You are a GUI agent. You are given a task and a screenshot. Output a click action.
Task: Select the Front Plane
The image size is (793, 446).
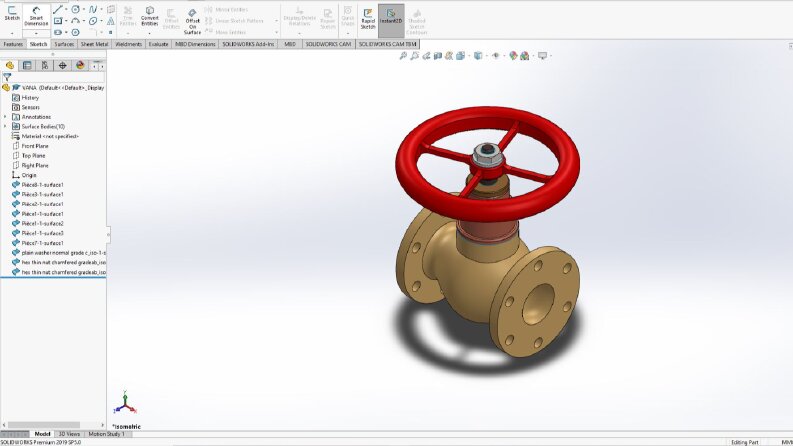point(35,146)
